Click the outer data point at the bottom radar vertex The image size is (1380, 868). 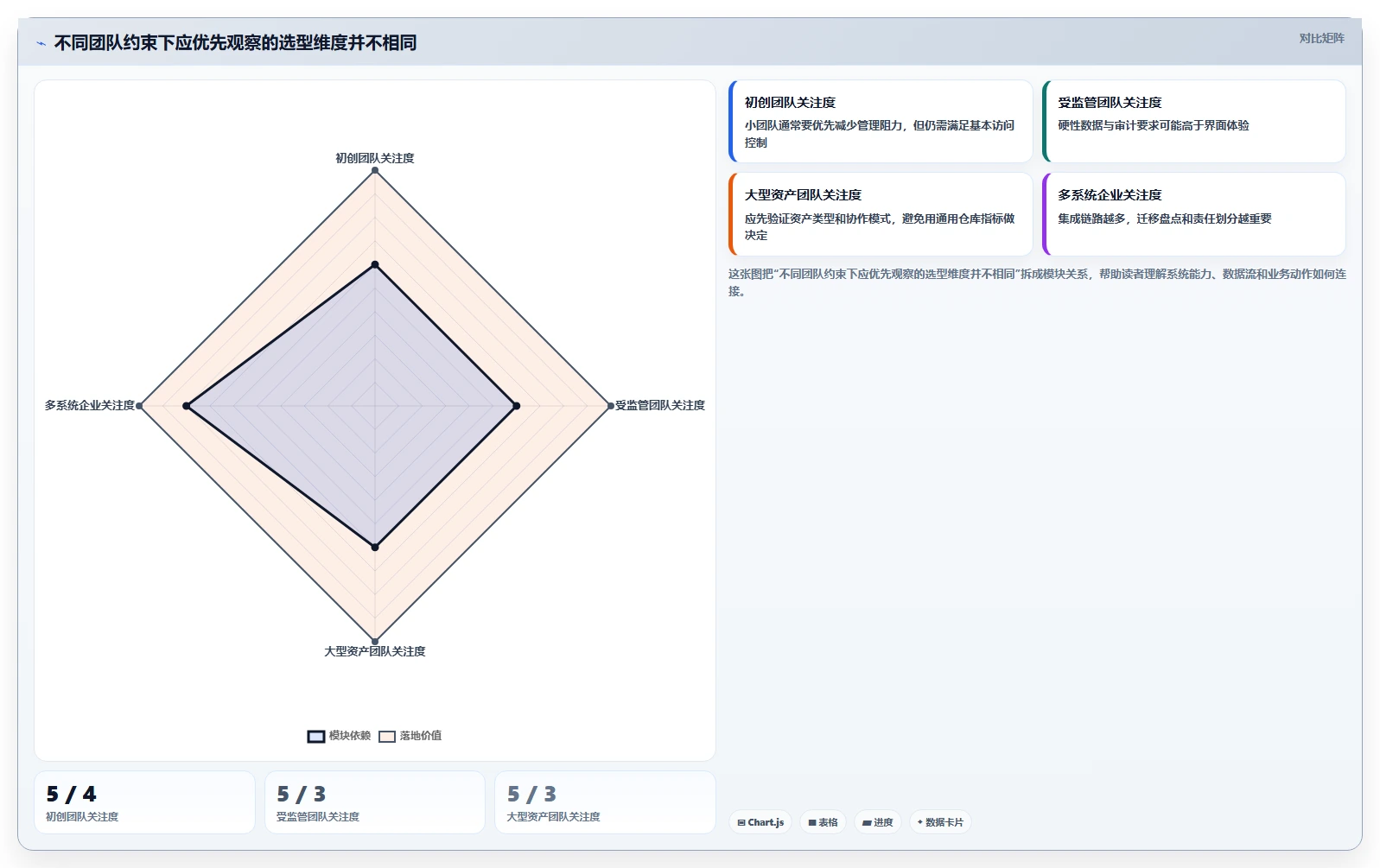375,641
